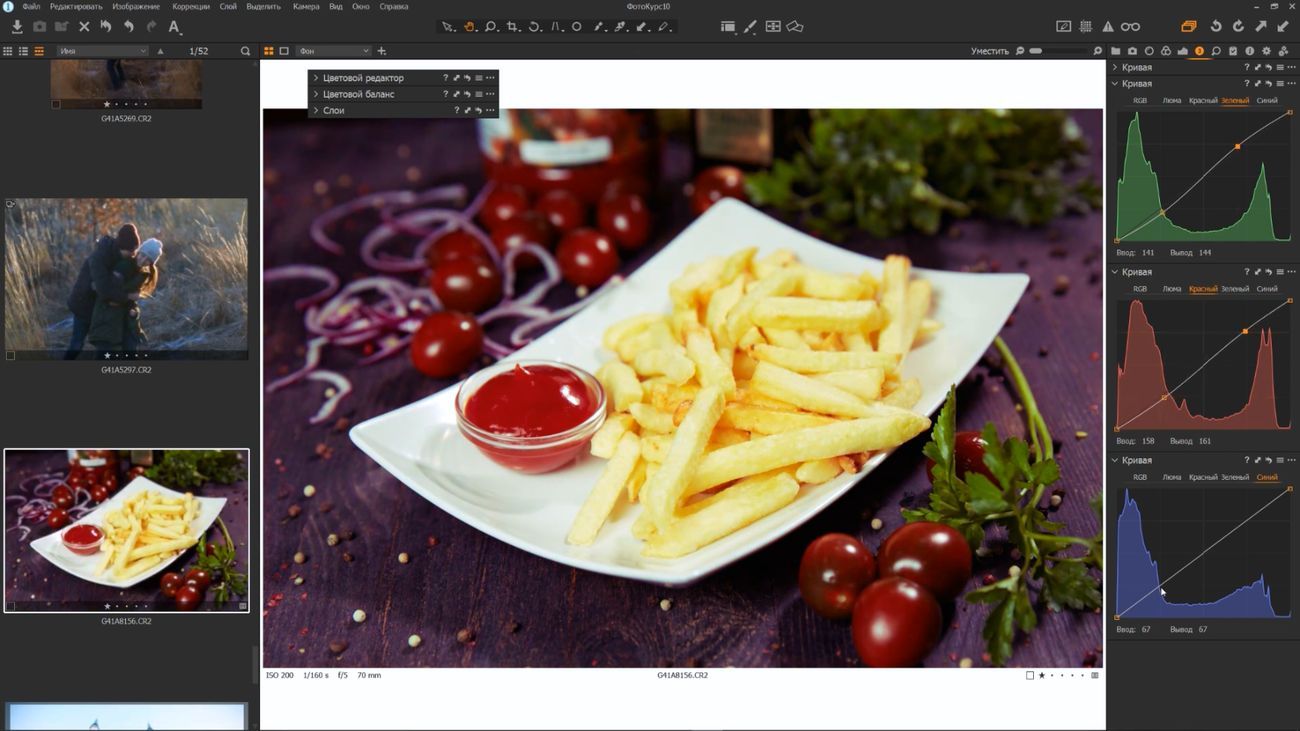Viewport: 1300px width, 731px height.
Task: Click the browser search magnifier icon
Action: coord(245,51)
